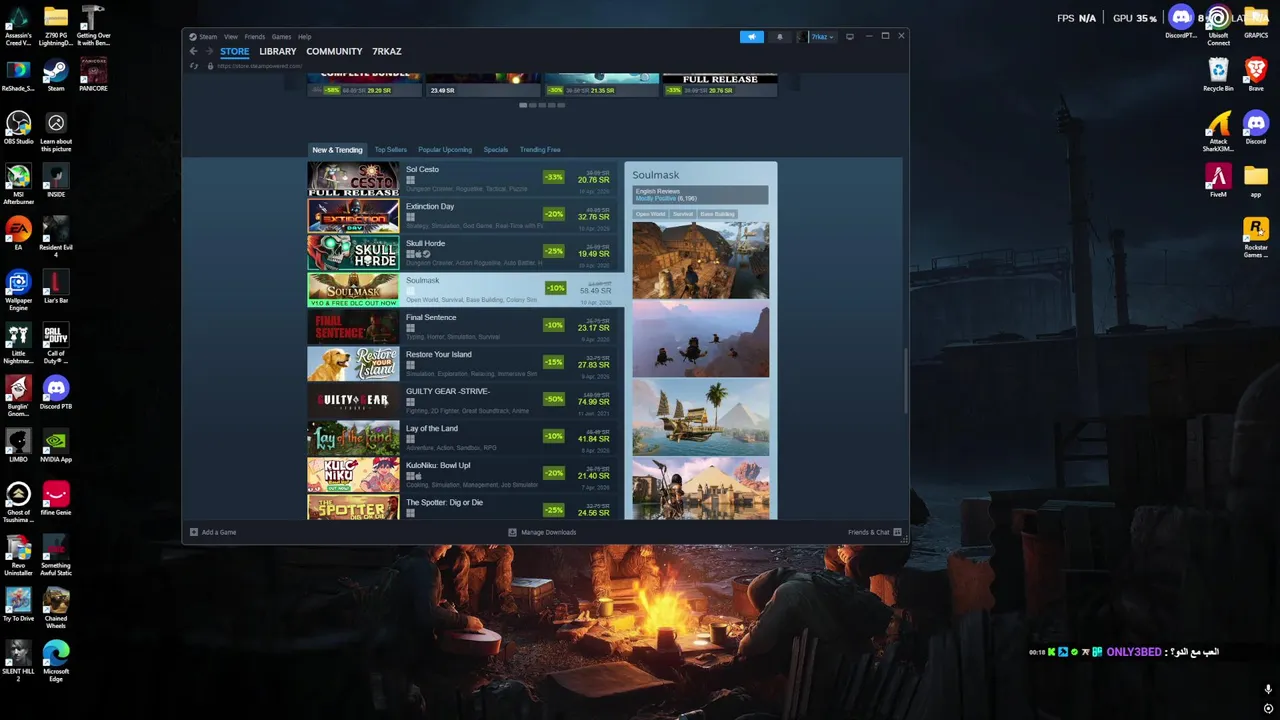The height and width of the screenshot is (720, 1280).
Task: Open the Help menu
Action: point(305,37)
